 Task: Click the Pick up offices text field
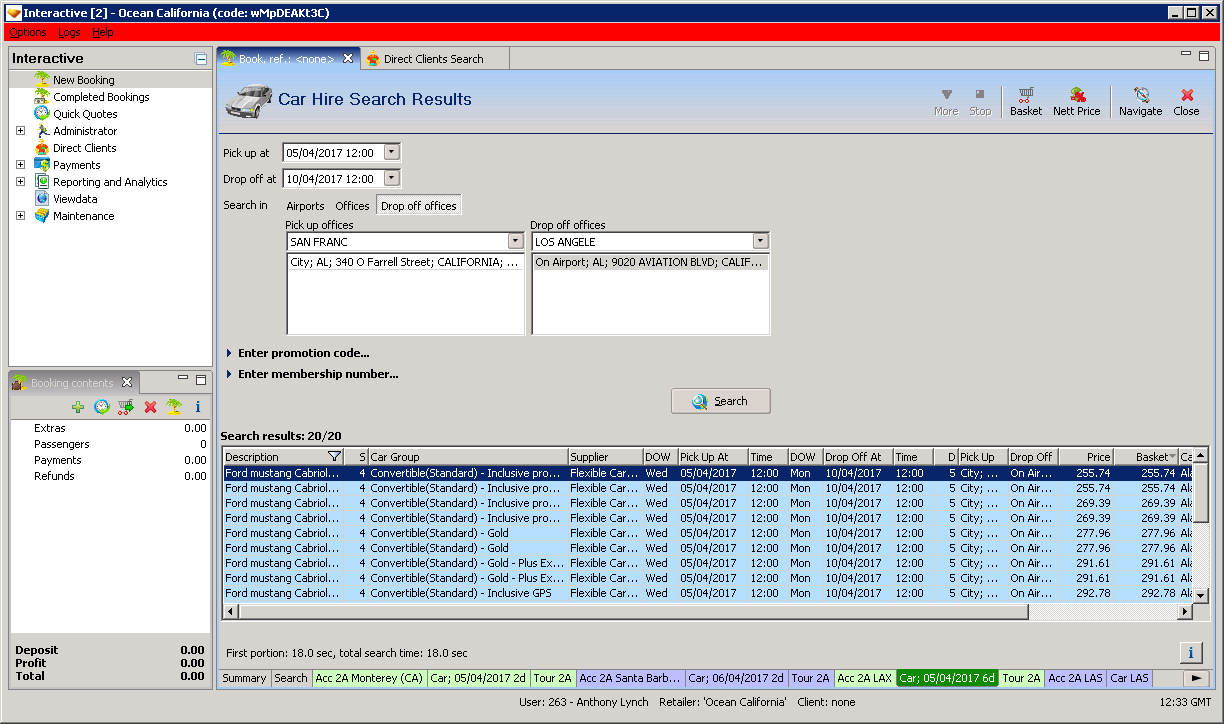[396, 241]
